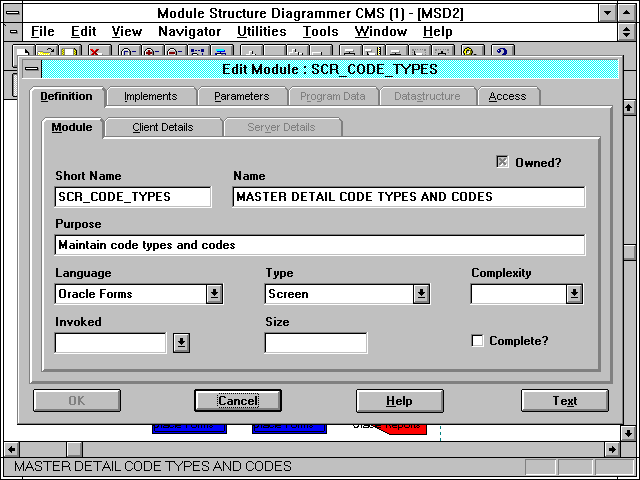Toggle the Owned? checkbox
640x480 pixels.
[x=503, y=163]
